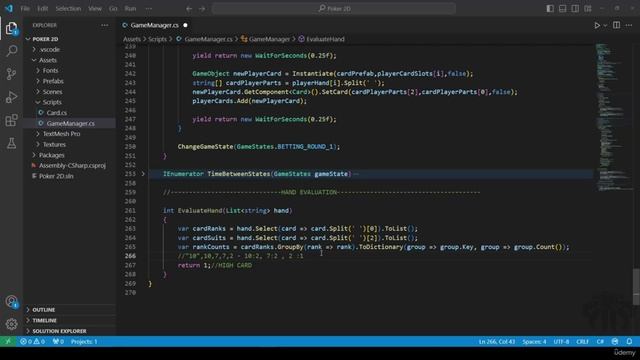Image resolution: width=640 pixels, height=360 pixels.
Task: Open Card.cs file in explorer
Action: [x=69, y=113]
